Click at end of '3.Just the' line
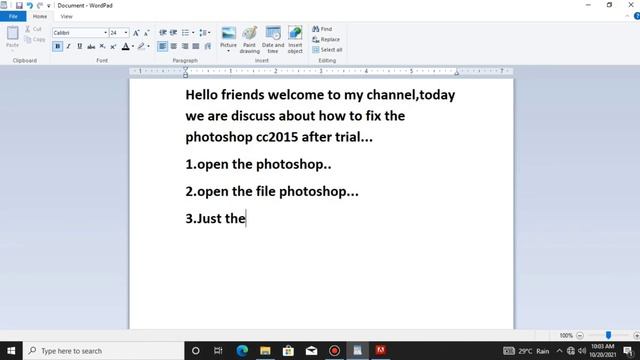The image size is (640, 360). tap(246, 218)
